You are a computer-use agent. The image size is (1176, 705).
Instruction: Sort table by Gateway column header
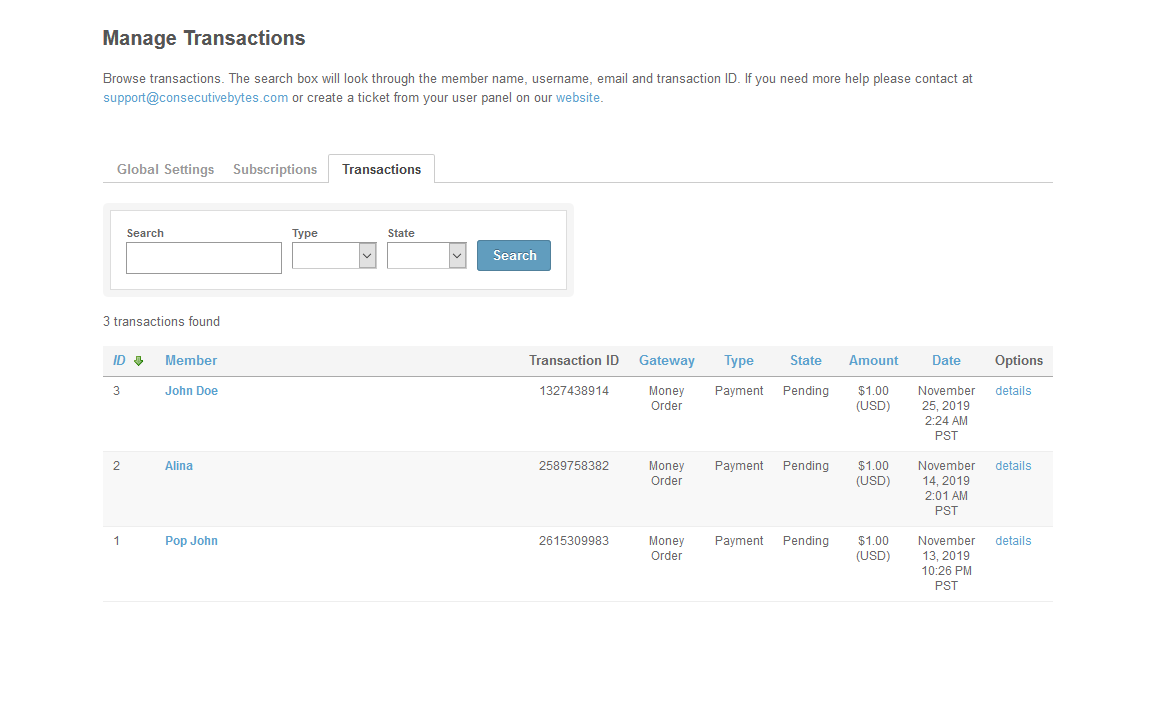(666, 361)
